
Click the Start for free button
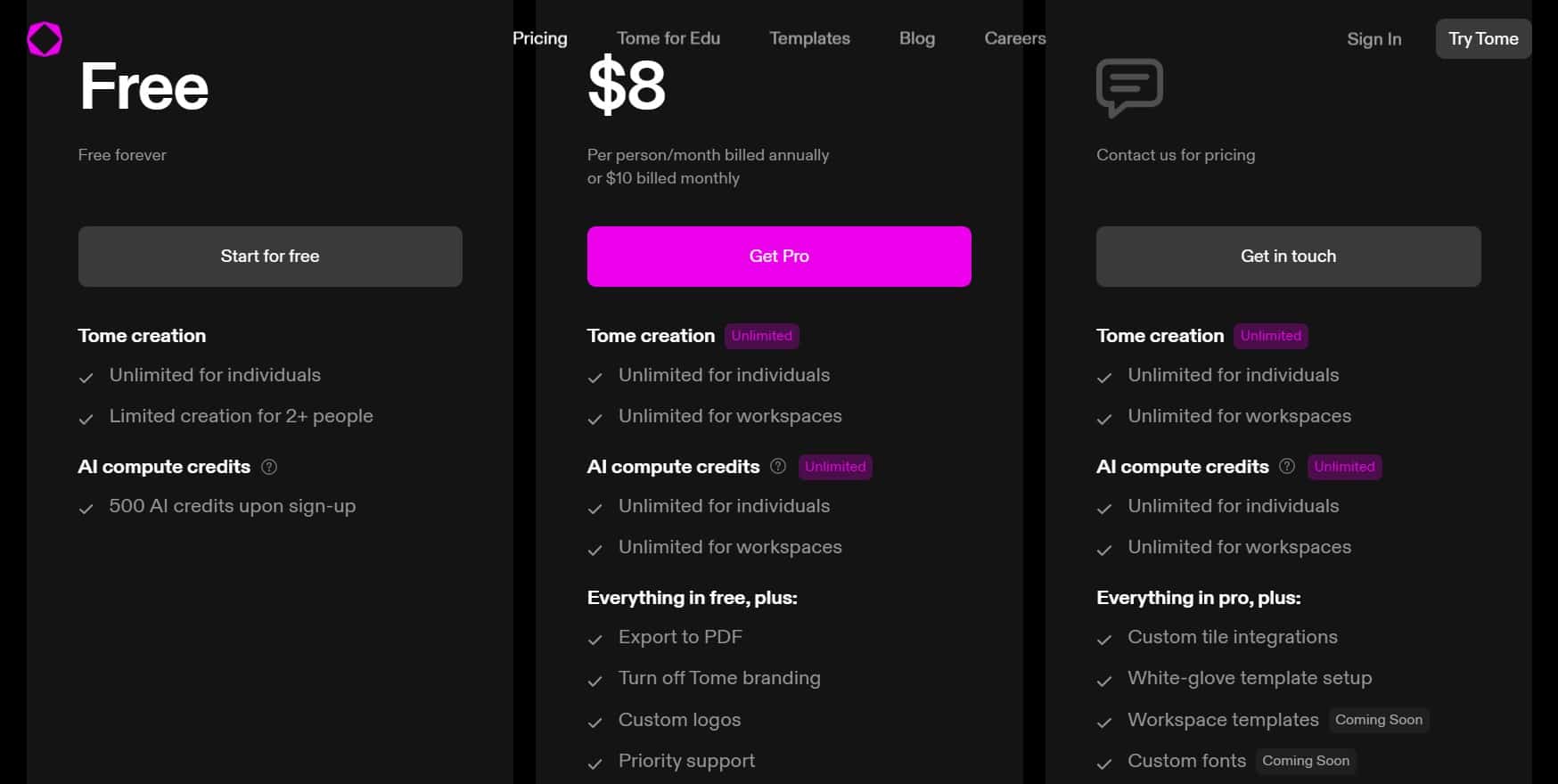[x=270, y=257]
